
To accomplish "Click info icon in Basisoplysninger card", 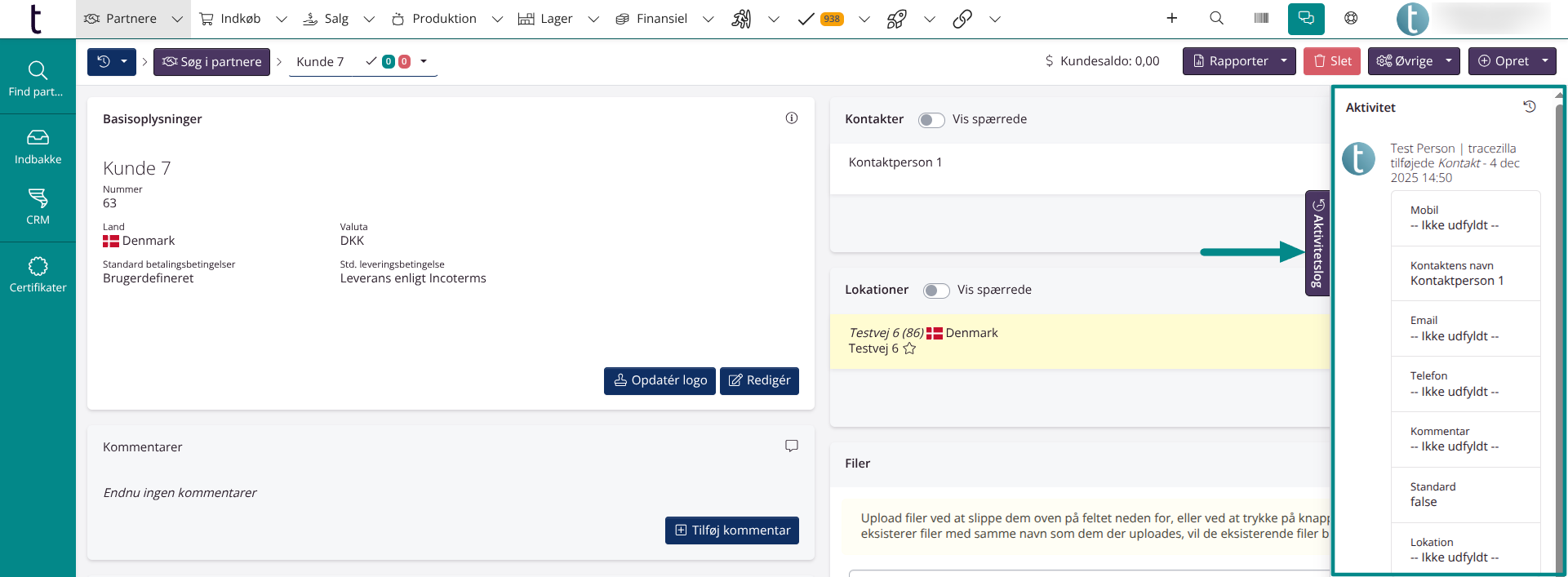I will 792,118.
